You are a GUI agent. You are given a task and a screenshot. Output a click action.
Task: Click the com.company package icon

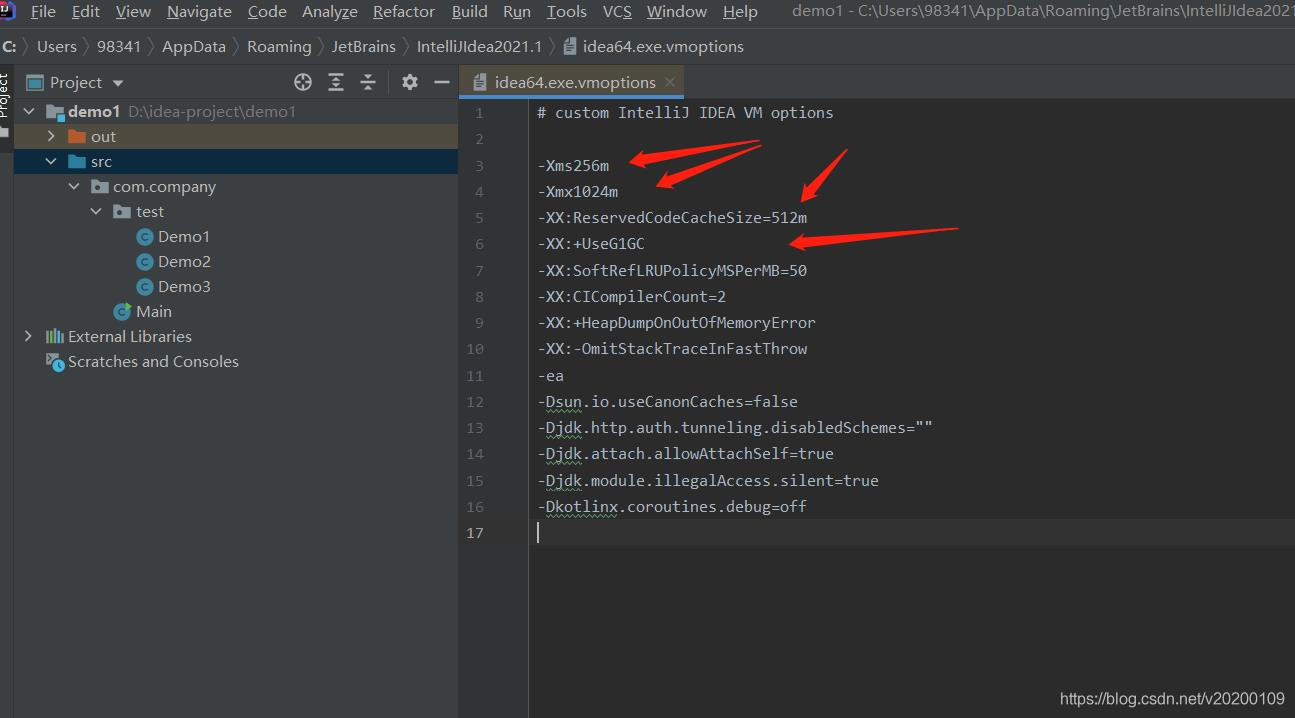point(99,187)
